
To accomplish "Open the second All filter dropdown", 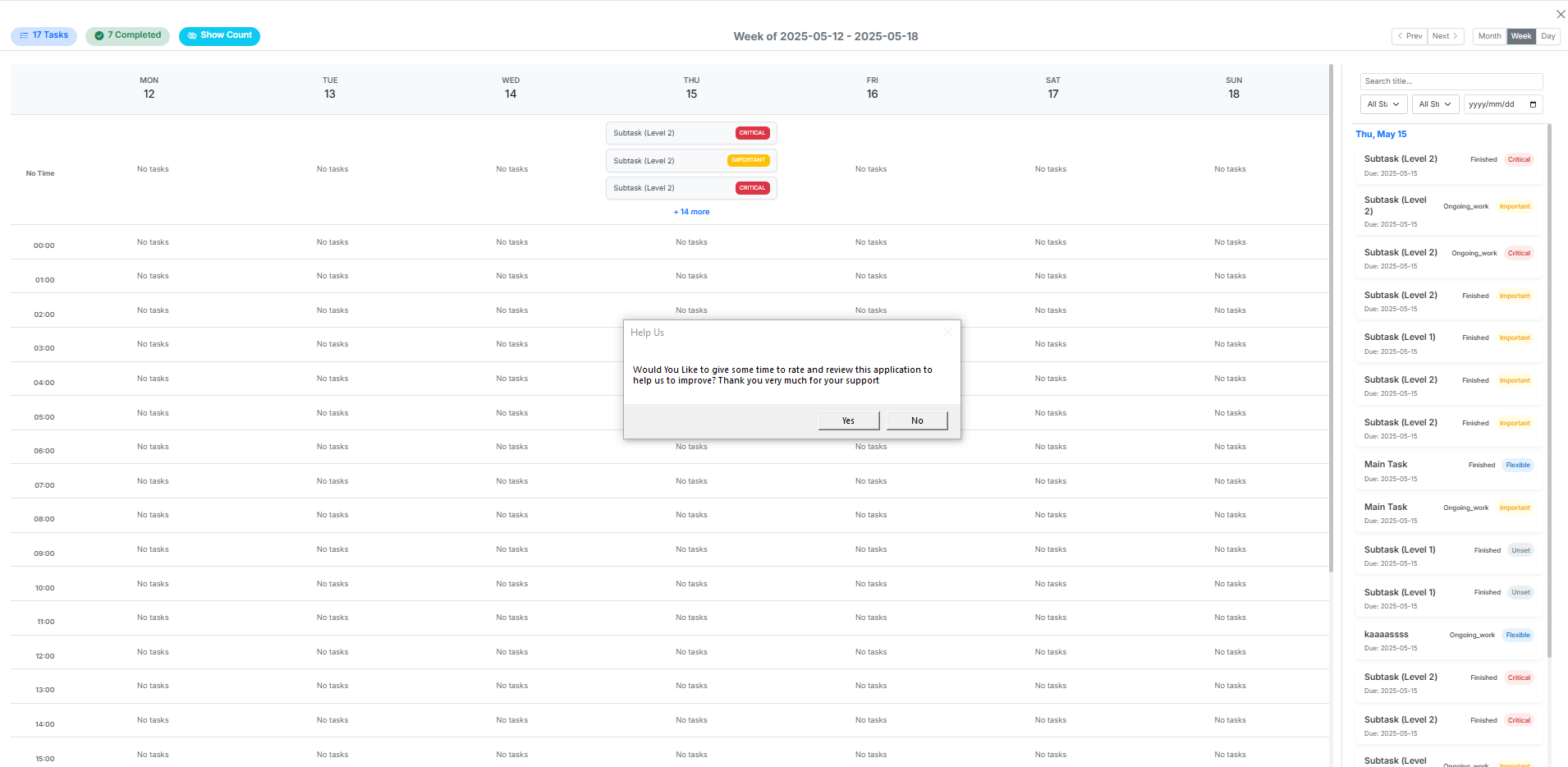I will click(x=1435, y=104).
